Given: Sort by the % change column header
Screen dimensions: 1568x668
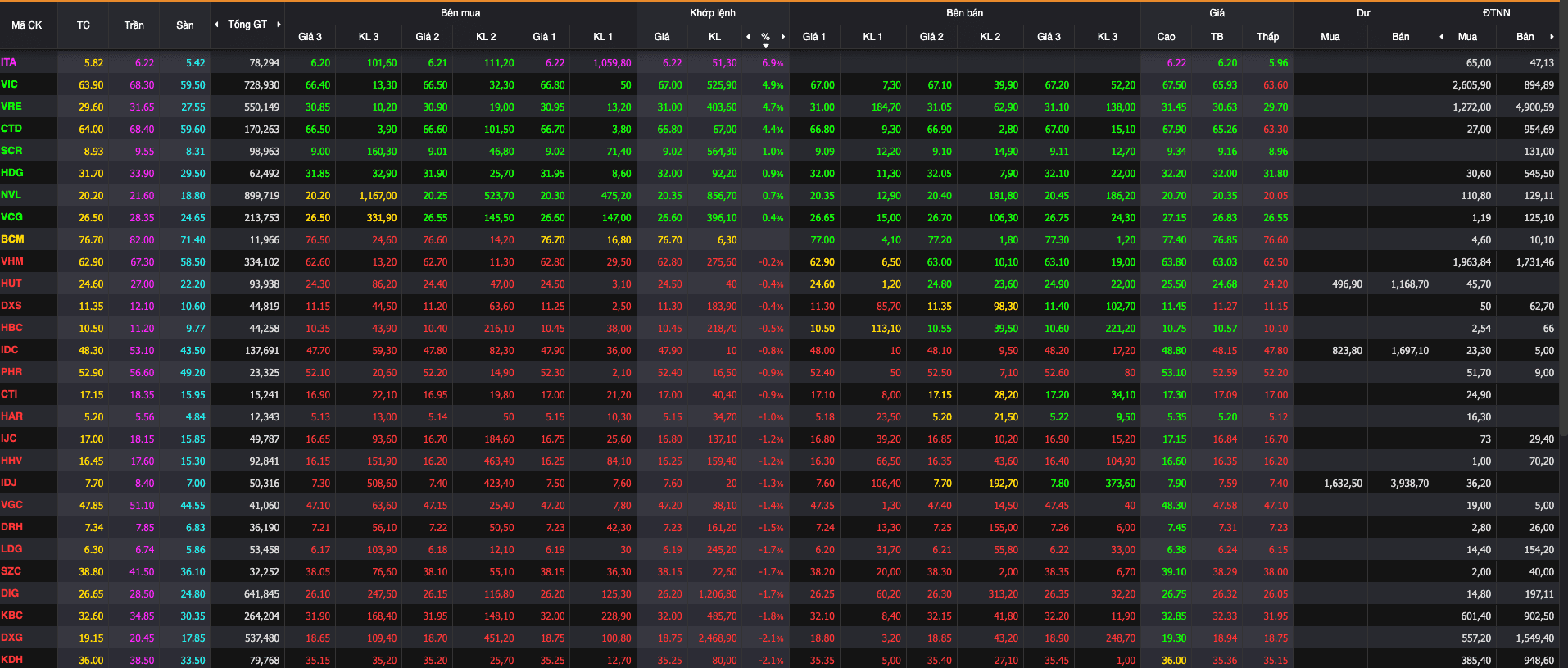Looking at the screenshot, I should 765,37.
